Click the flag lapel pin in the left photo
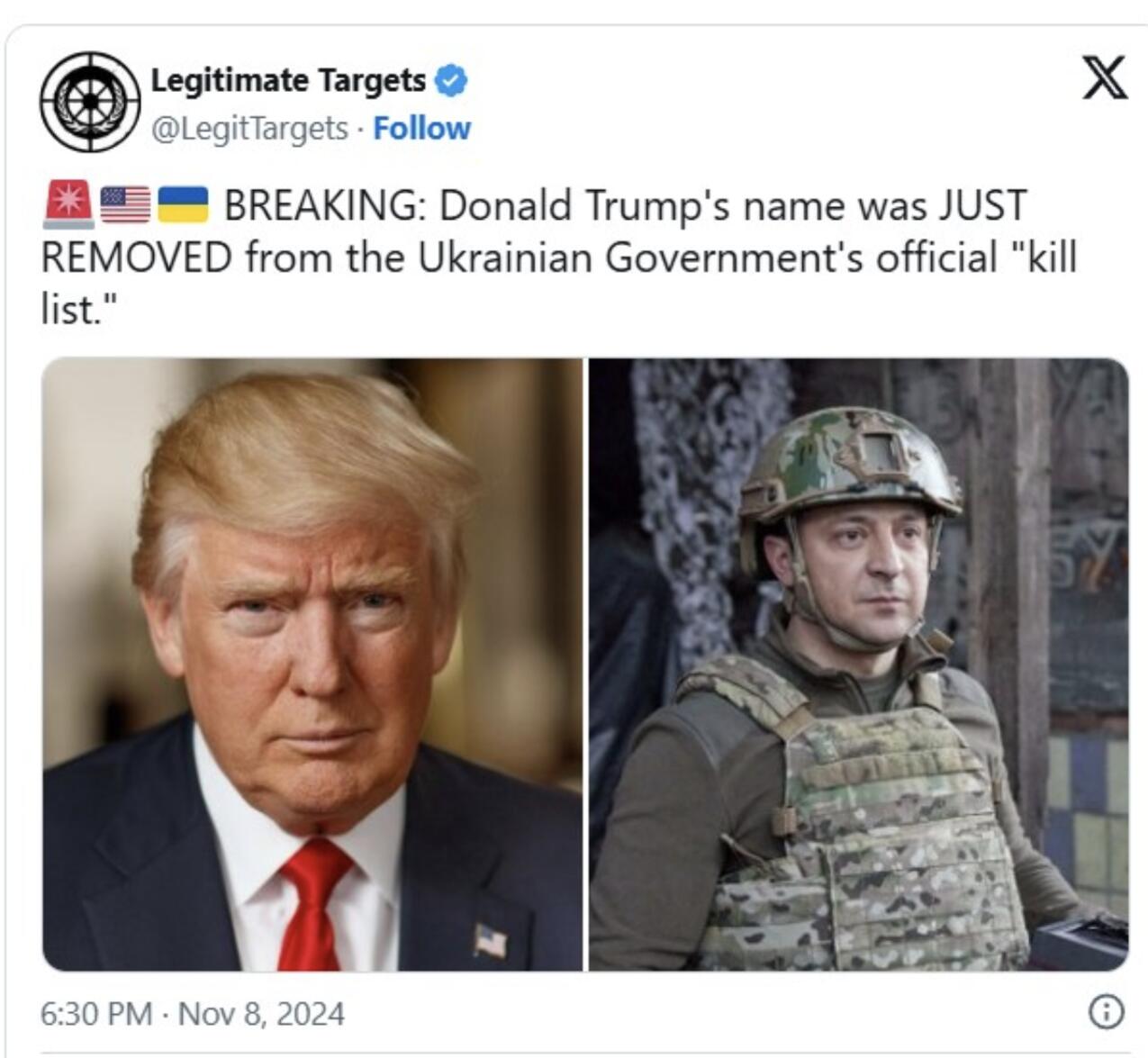Screen dimensions: 1148x1058 click(x=490, y=942)
